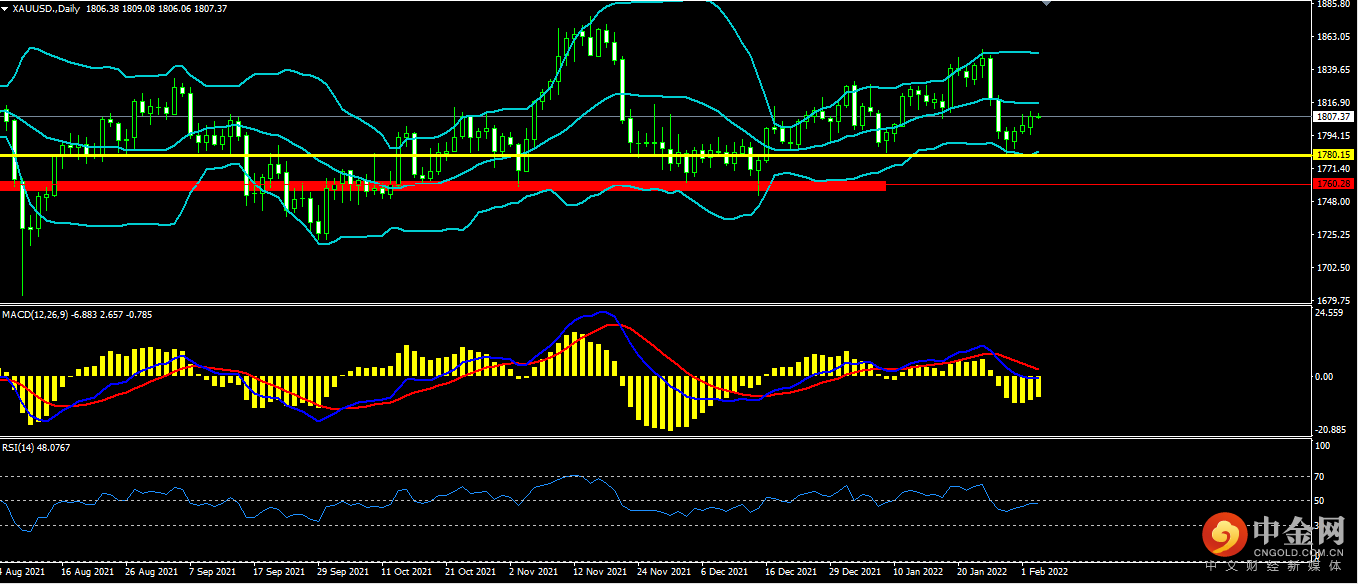Select the yellow horizontal support line
Viewport: 1359px width, 584px height.
655,155
